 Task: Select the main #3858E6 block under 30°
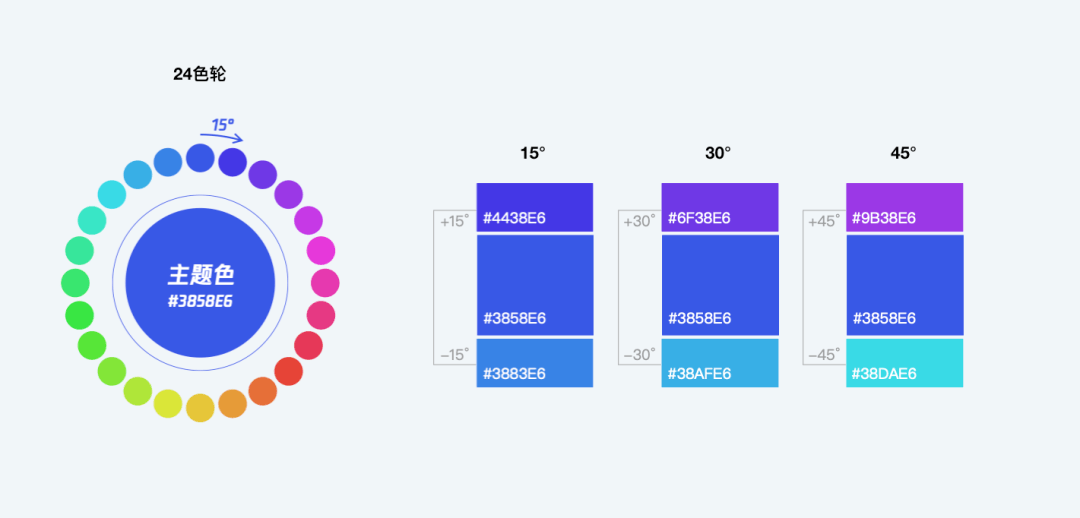point(720,285)
